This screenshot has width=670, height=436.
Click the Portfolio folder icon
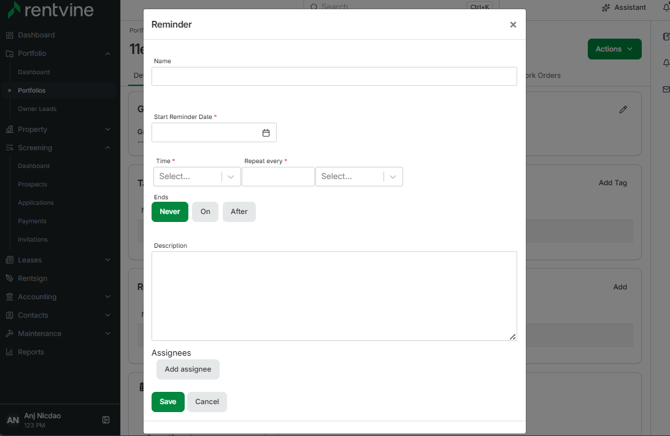(x=9, y=53)
